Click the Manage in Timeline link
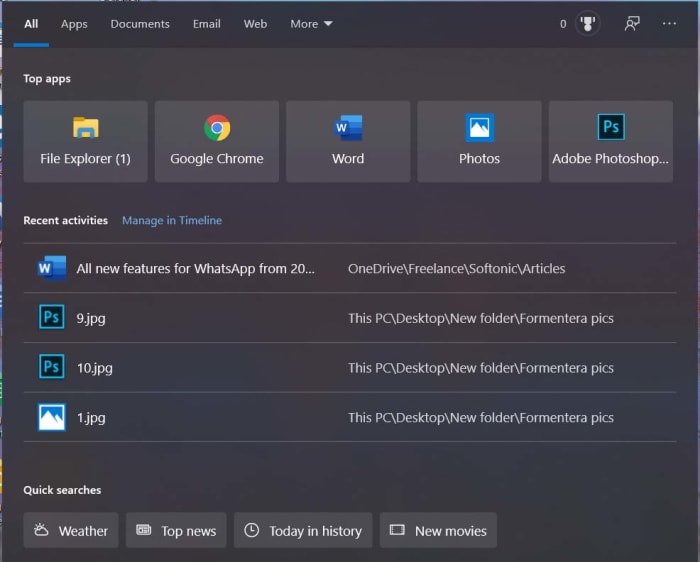Screen dimensions: 700x562 click(172, 220)
